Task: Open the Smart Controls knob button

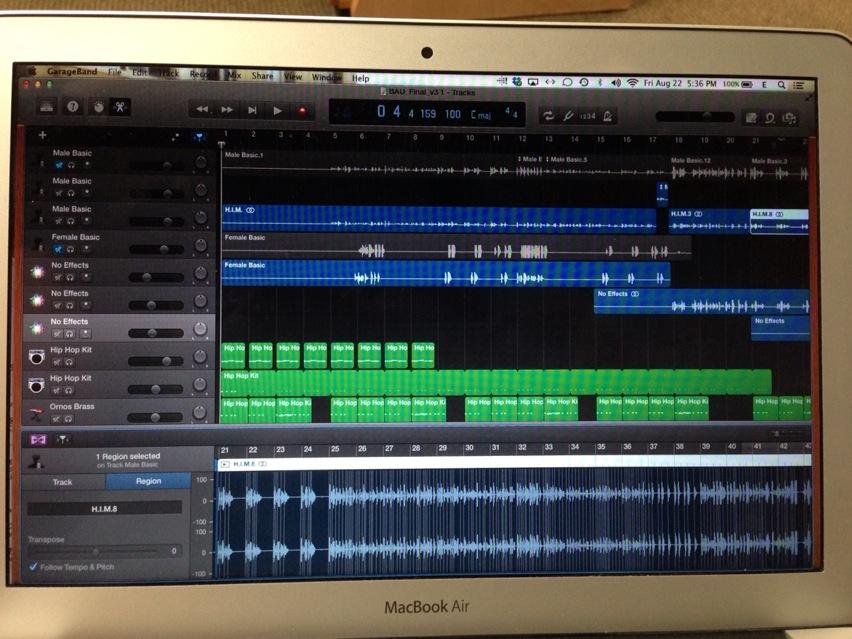Action: pos(98,107)
